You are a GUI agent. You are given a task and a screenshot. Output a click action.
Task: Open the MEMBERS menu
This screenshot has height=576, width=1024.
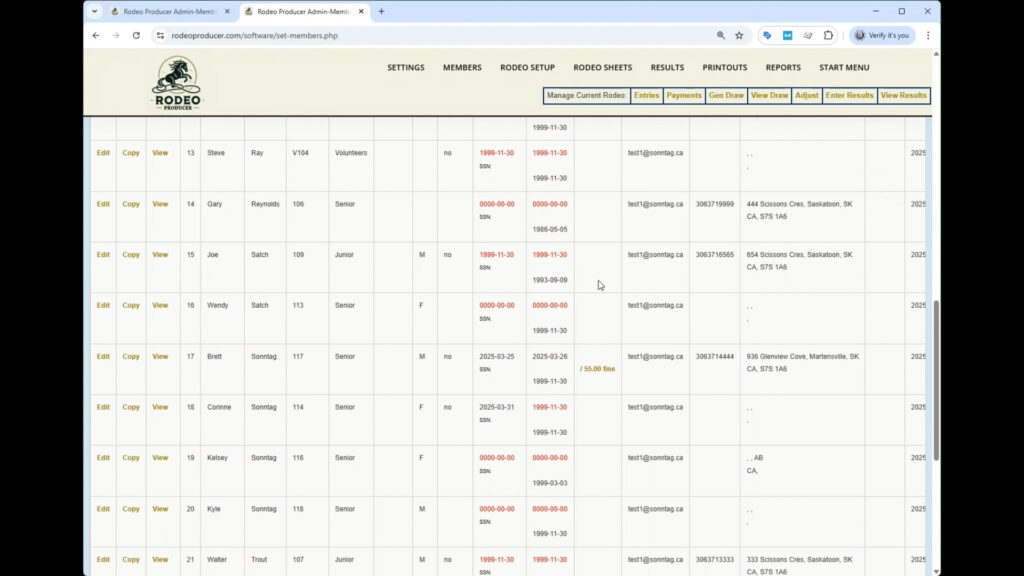click(x=460, y=68)
